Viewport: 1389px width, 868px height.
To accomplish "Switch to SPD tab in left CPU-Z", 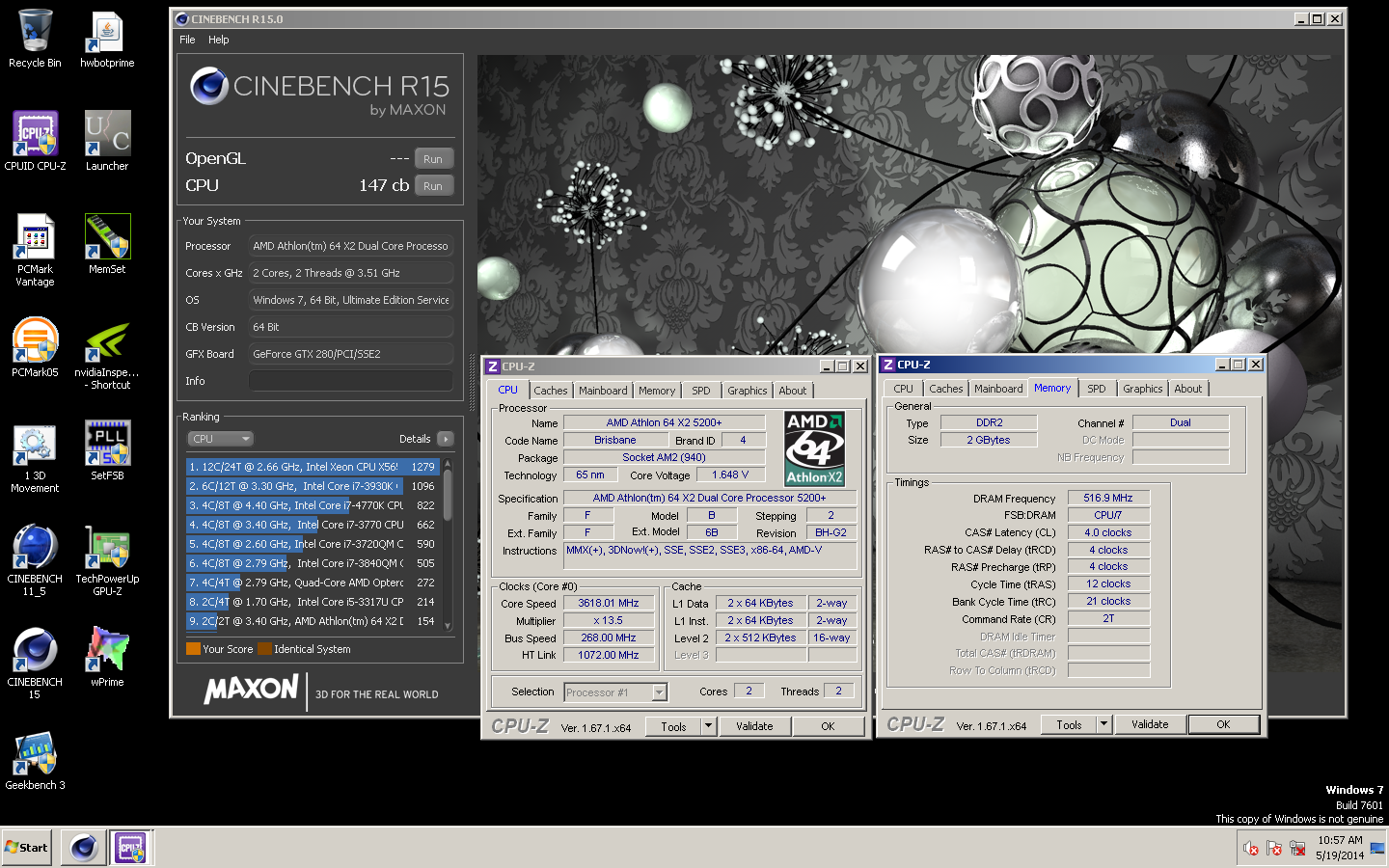I will (701, 391).
